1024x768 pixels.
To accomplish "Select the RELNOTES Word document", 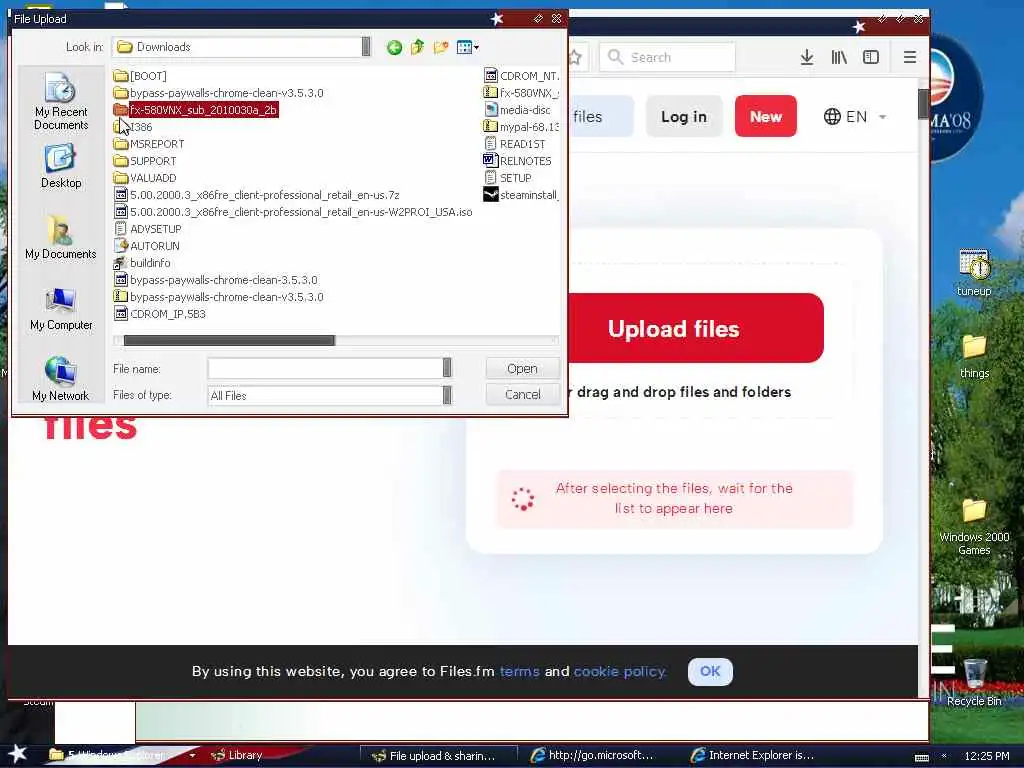I will click(517, 161).
